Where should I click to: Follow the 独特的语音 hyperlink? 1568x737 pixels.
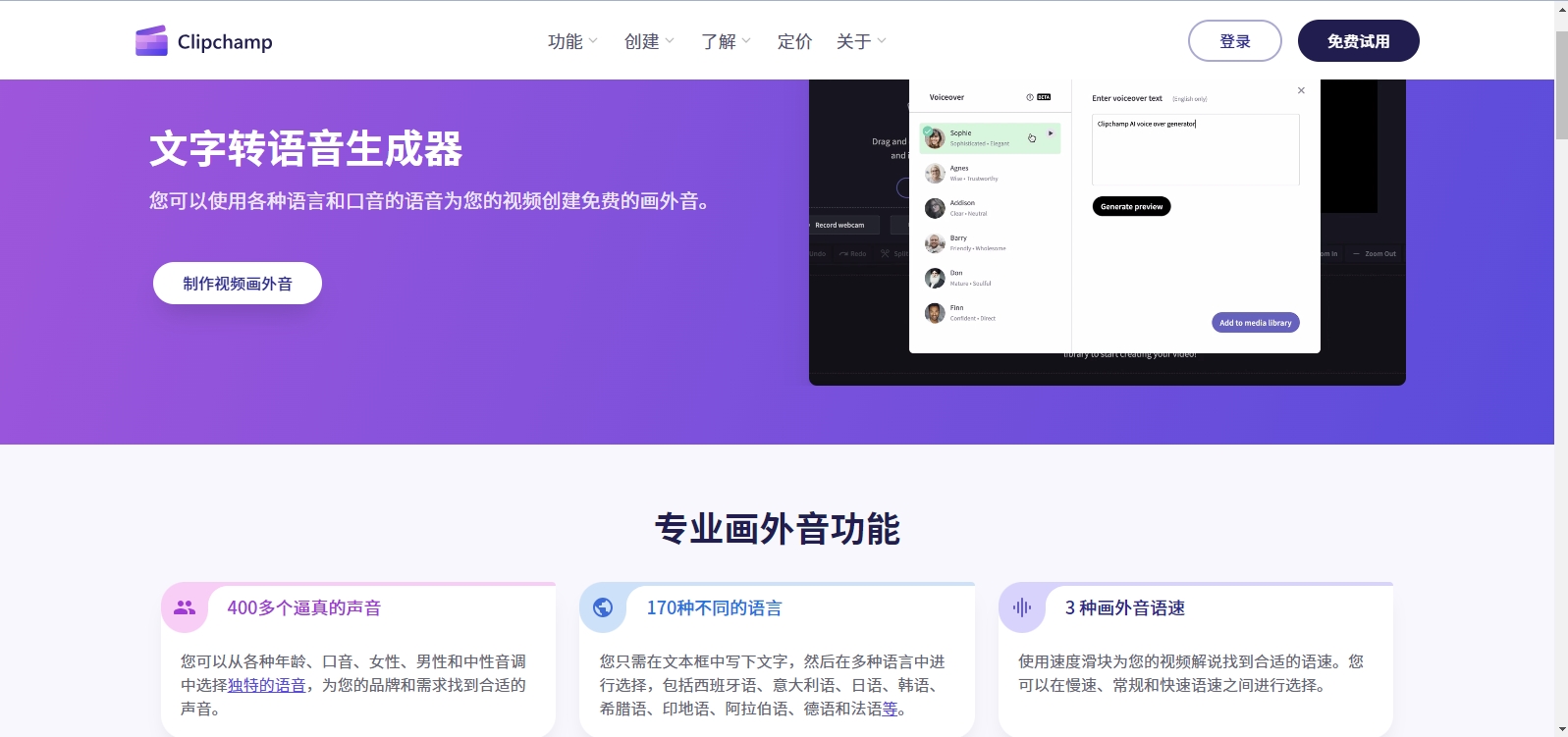pos(267,685)
